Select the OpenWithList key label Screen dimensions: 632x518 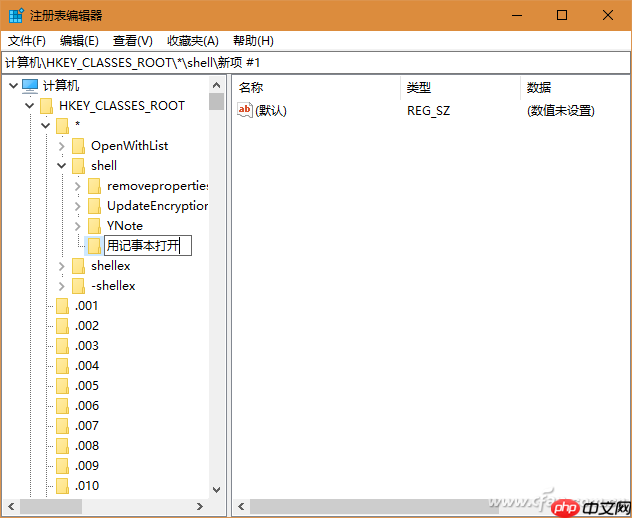click(x=130, y=146)
